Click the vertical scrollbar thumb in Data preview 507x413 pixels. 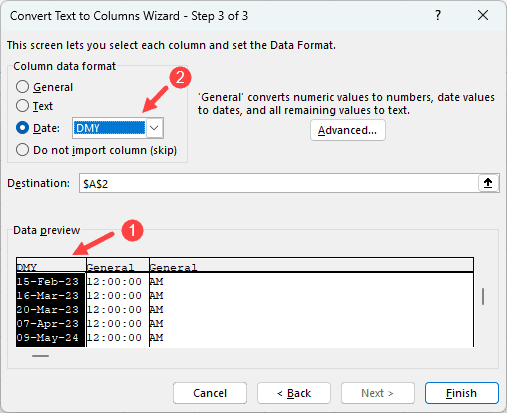(x=483, y=296)
